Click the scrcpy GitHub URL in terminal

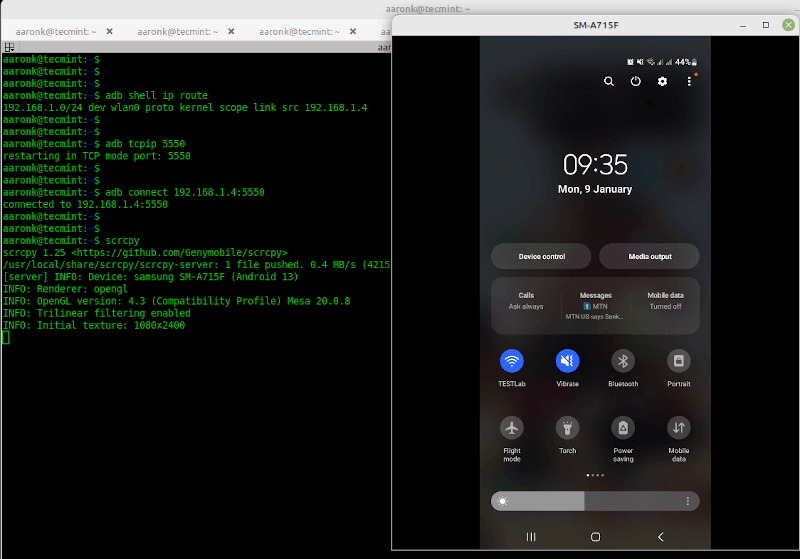coord(179,252)
